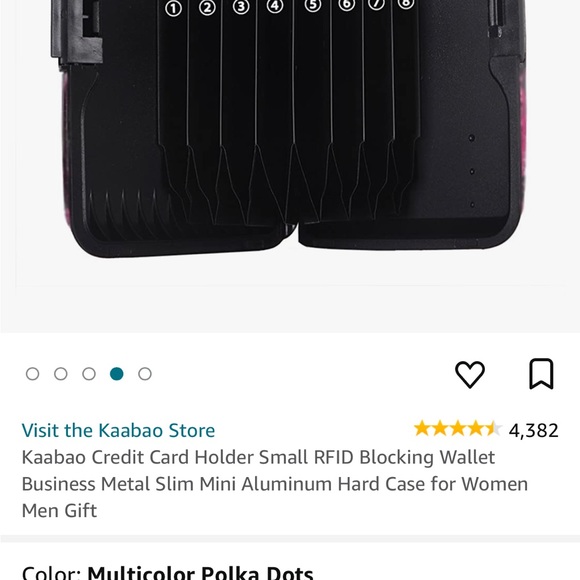Viewport: 580px width, 580px height.
Task: Tap circled number 7 card slot marker
Action: [377, 4]
